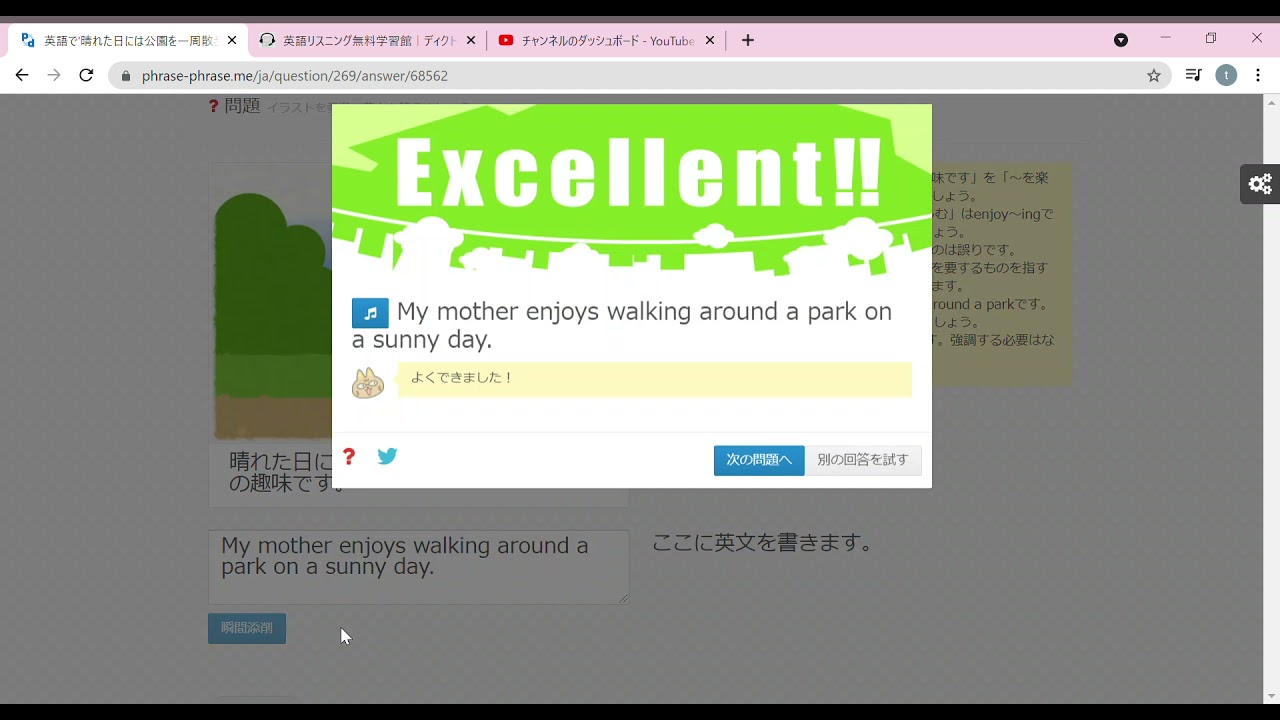Click the English answer text area
Viewport: 1280px width, 720px height.
pos(419,567)
